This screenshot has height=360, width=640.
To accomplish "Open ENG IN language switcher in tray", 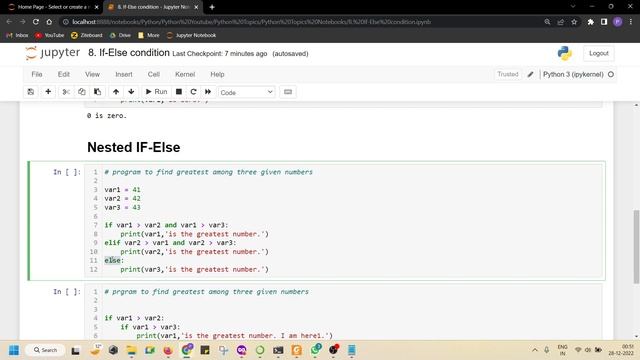I will click(562, 350).
